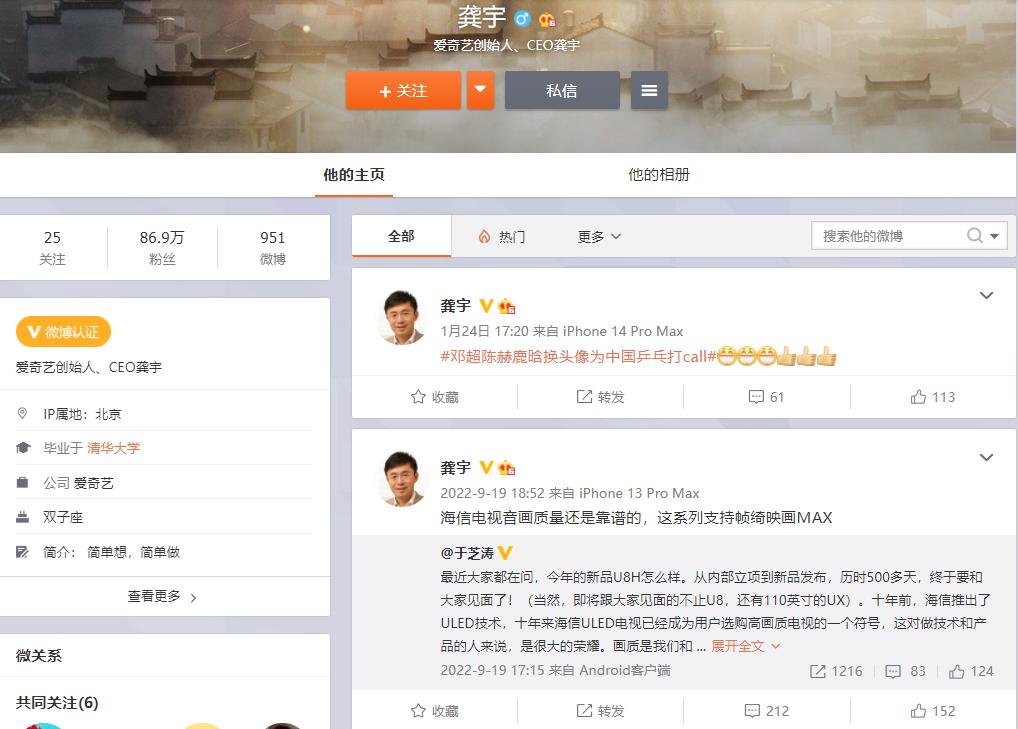Expand options chevron on second post
Image resolution: width=1018 pixels, height=729 pixels.
[986, 457]
